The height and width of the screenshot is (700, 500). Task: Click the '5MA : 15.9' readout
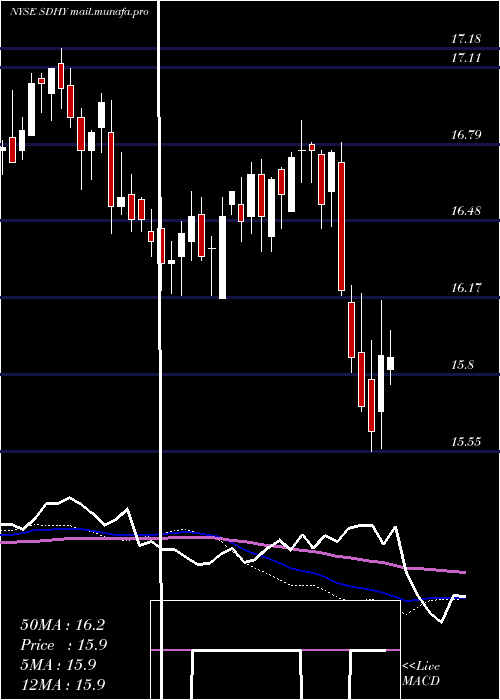[58, 665]
